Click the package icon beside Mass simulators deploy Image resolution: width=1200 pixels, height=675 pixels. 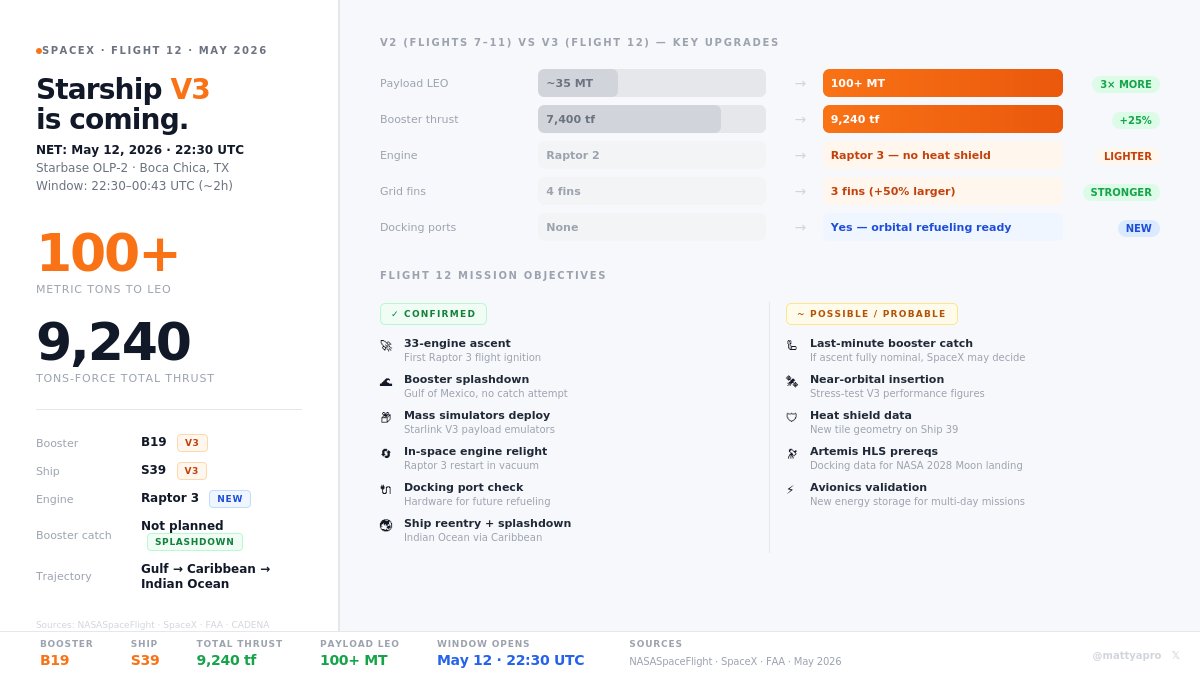point(386,417)
